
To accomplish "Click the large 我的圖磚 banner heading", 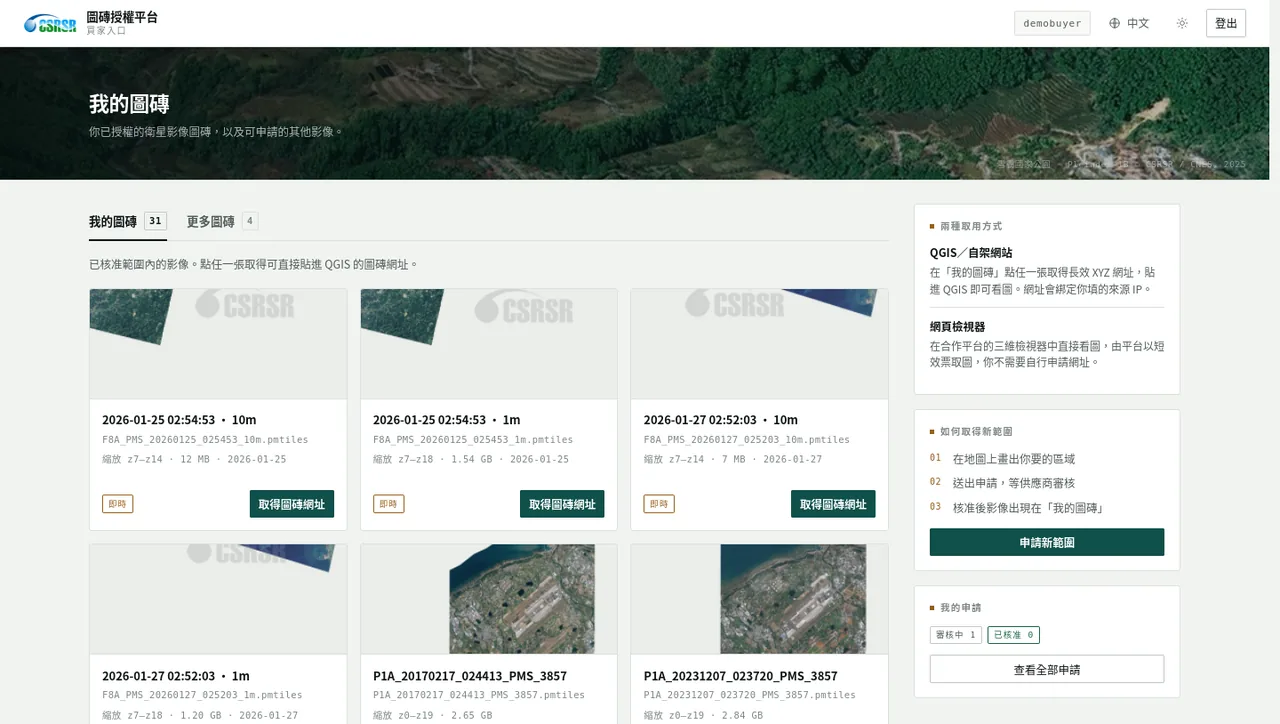I will point(129,104).
